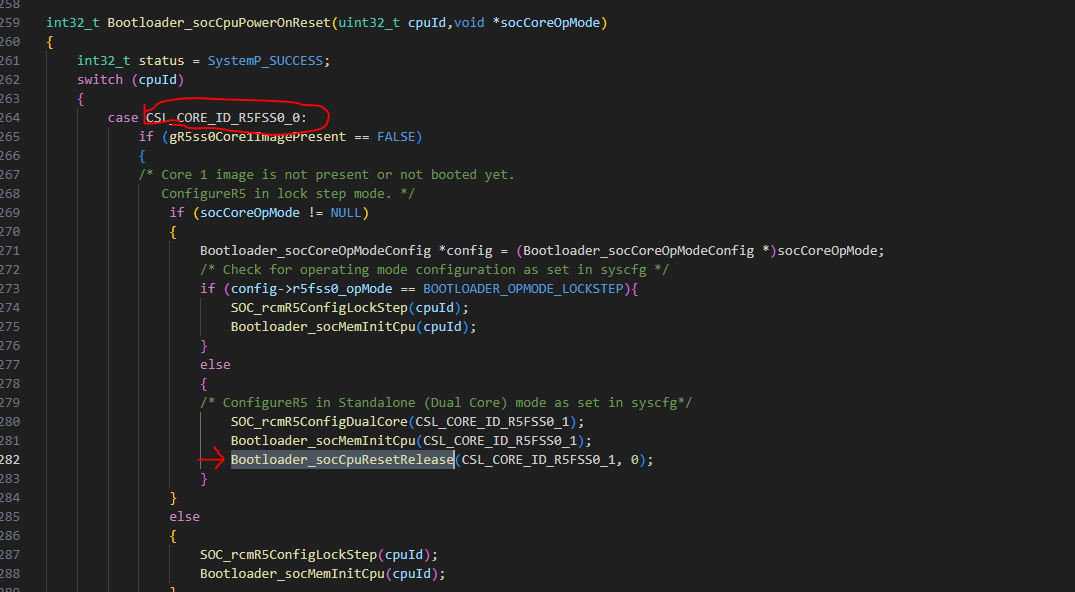Click cpuId inside the switch parentheses

click(158, 80)
